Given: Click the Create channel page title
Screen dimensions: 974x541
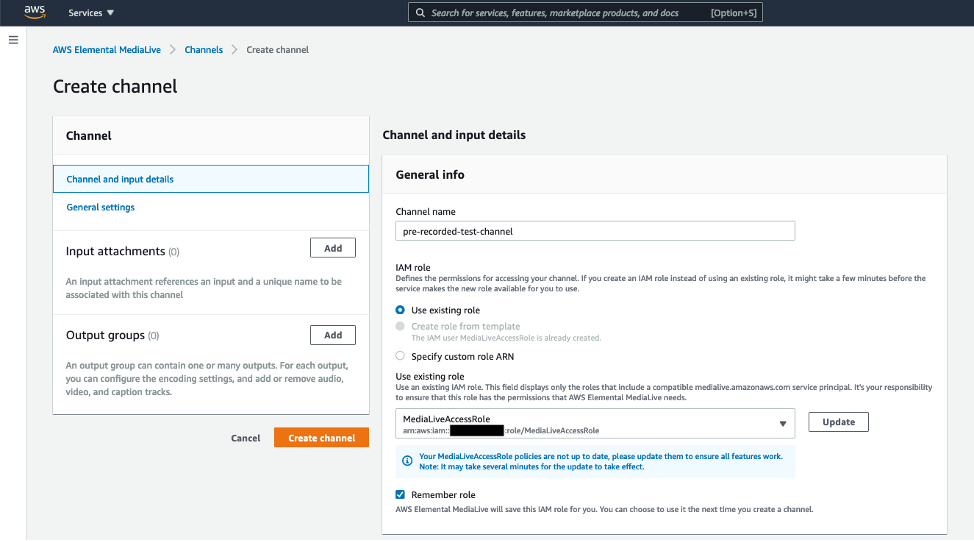Looking at the screenshot, I should coord(115,86).
